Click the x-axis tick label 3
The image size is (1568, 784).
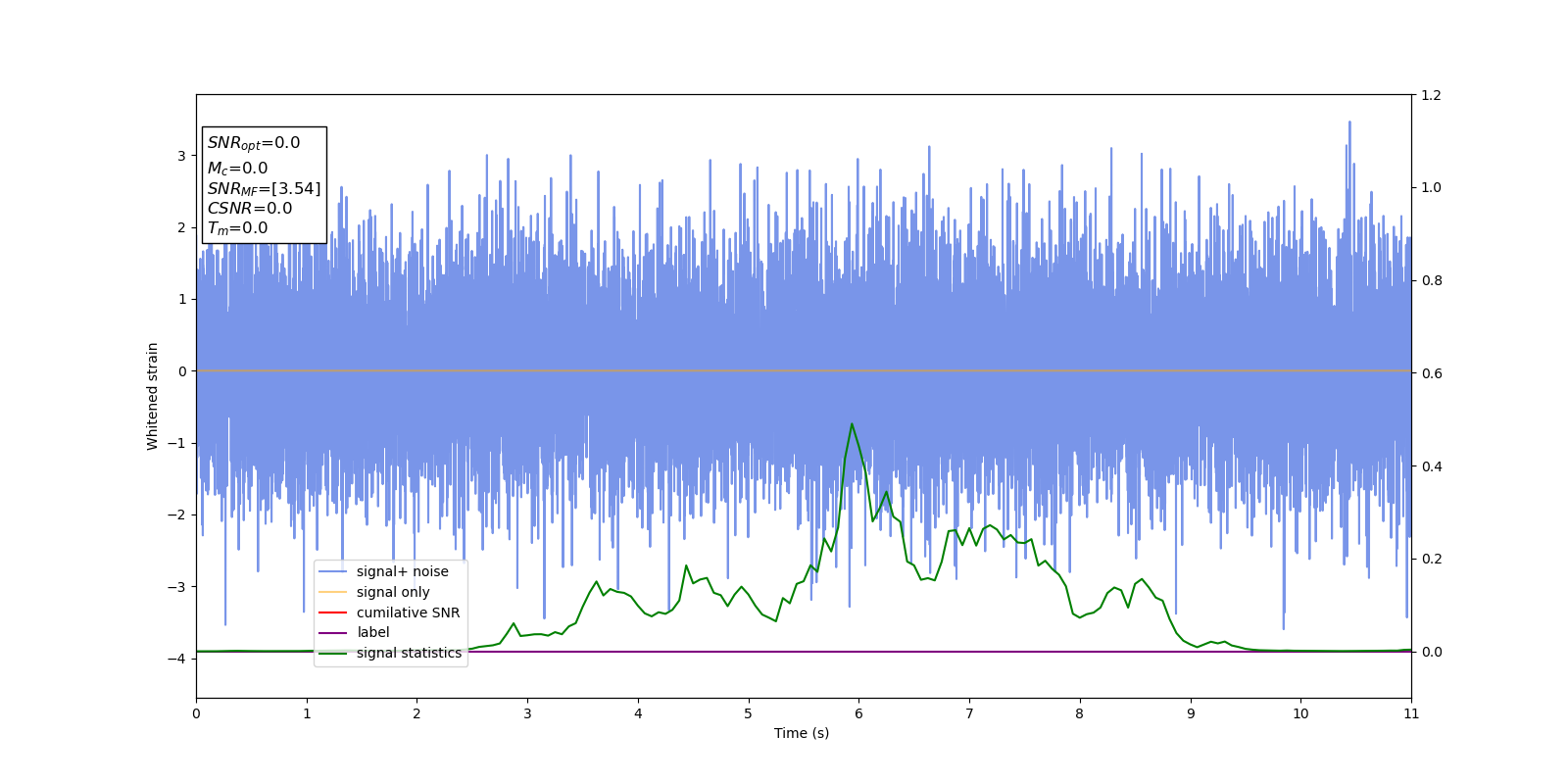[527, 713]
